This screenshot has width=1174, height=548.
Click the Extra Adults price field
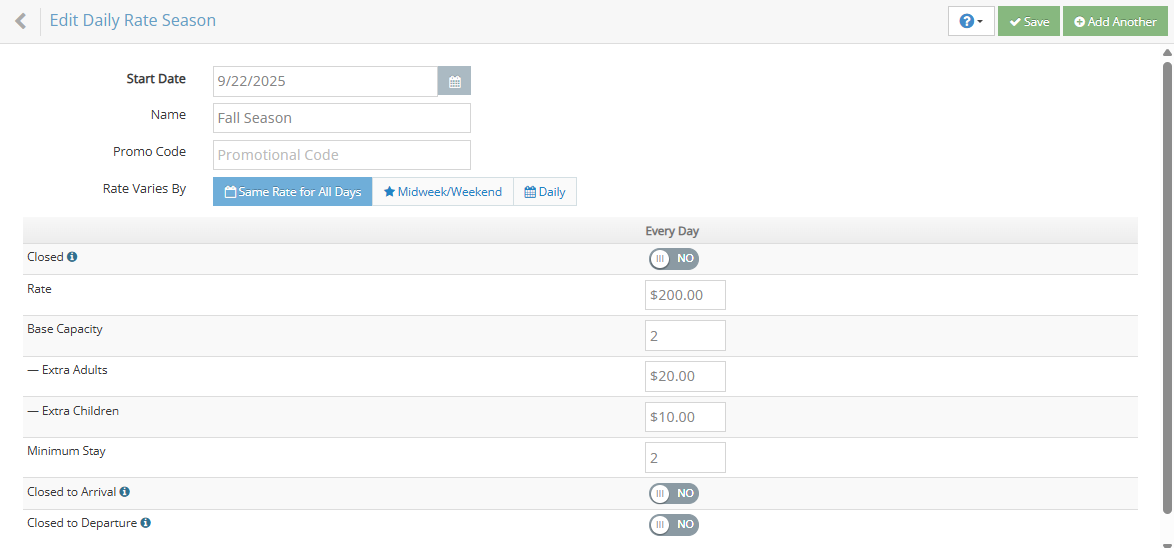[685, 377]
